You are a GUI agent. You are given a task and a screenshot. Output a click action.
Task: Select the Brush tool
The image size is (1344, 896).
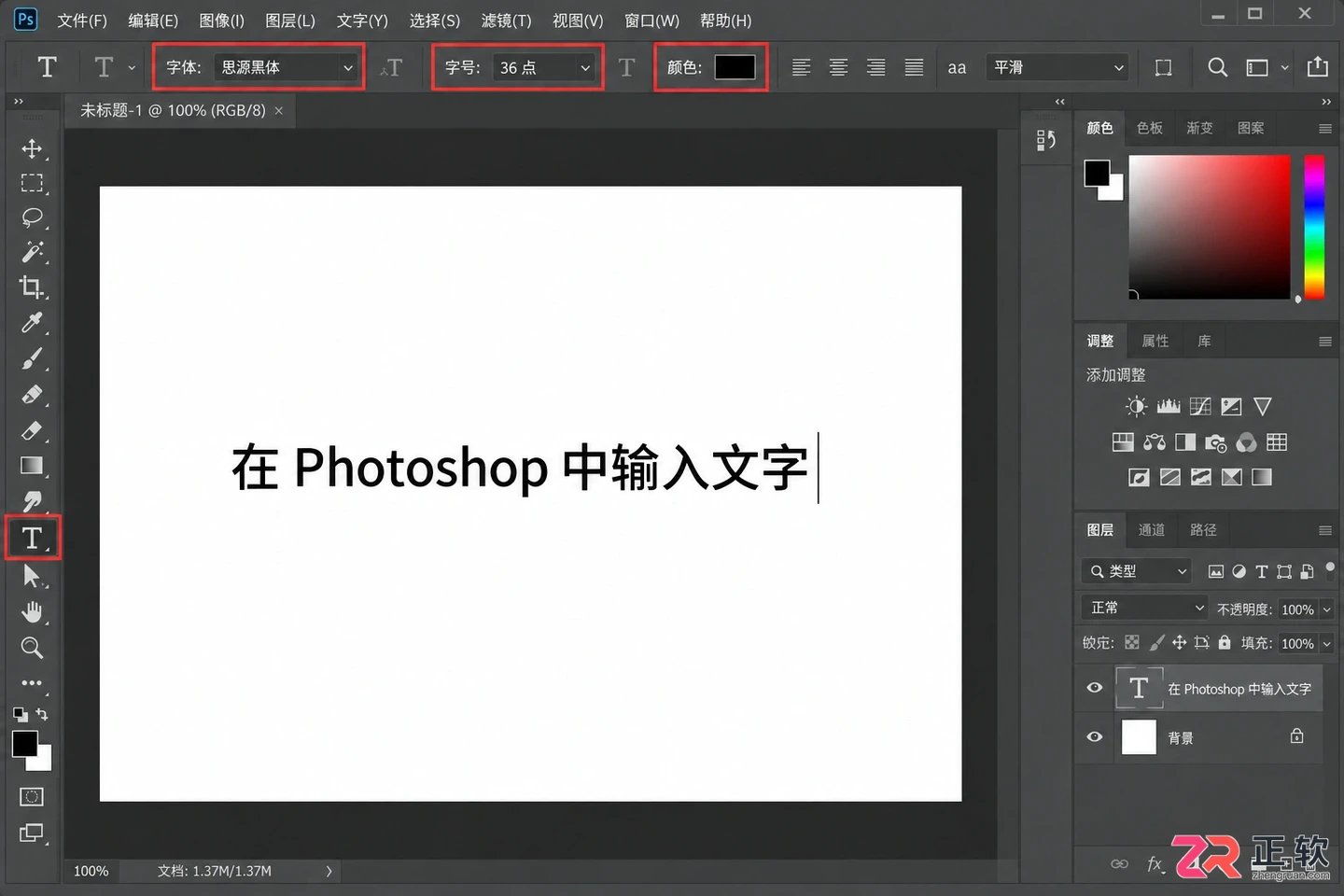pyautogui.click(x=32, y=359)
